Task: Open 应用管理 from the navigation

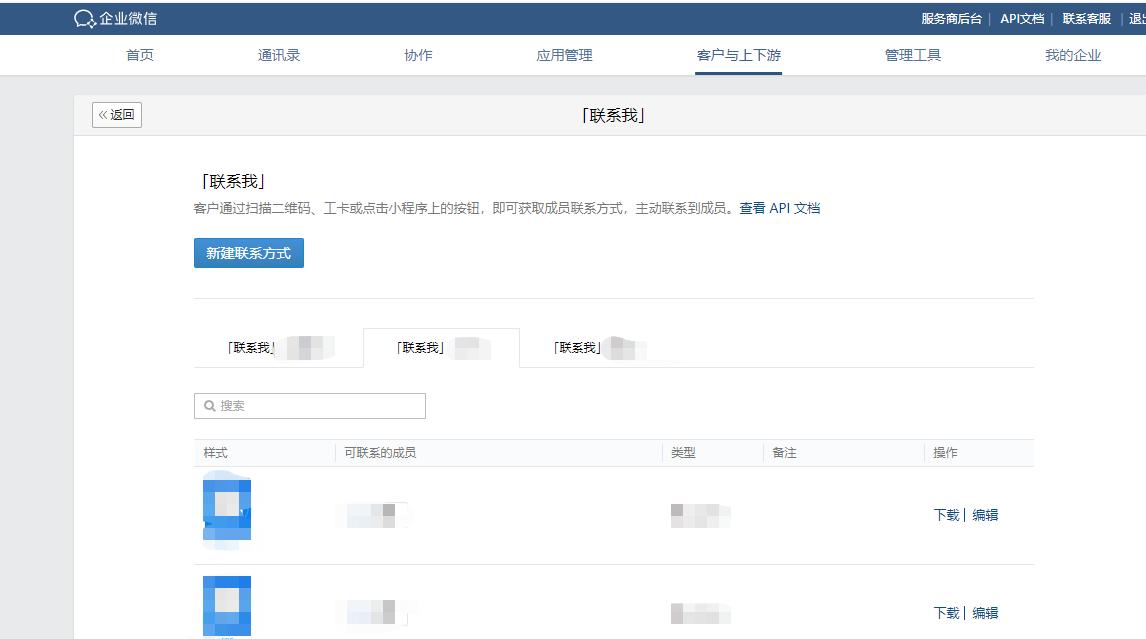Action: (566, 56)
